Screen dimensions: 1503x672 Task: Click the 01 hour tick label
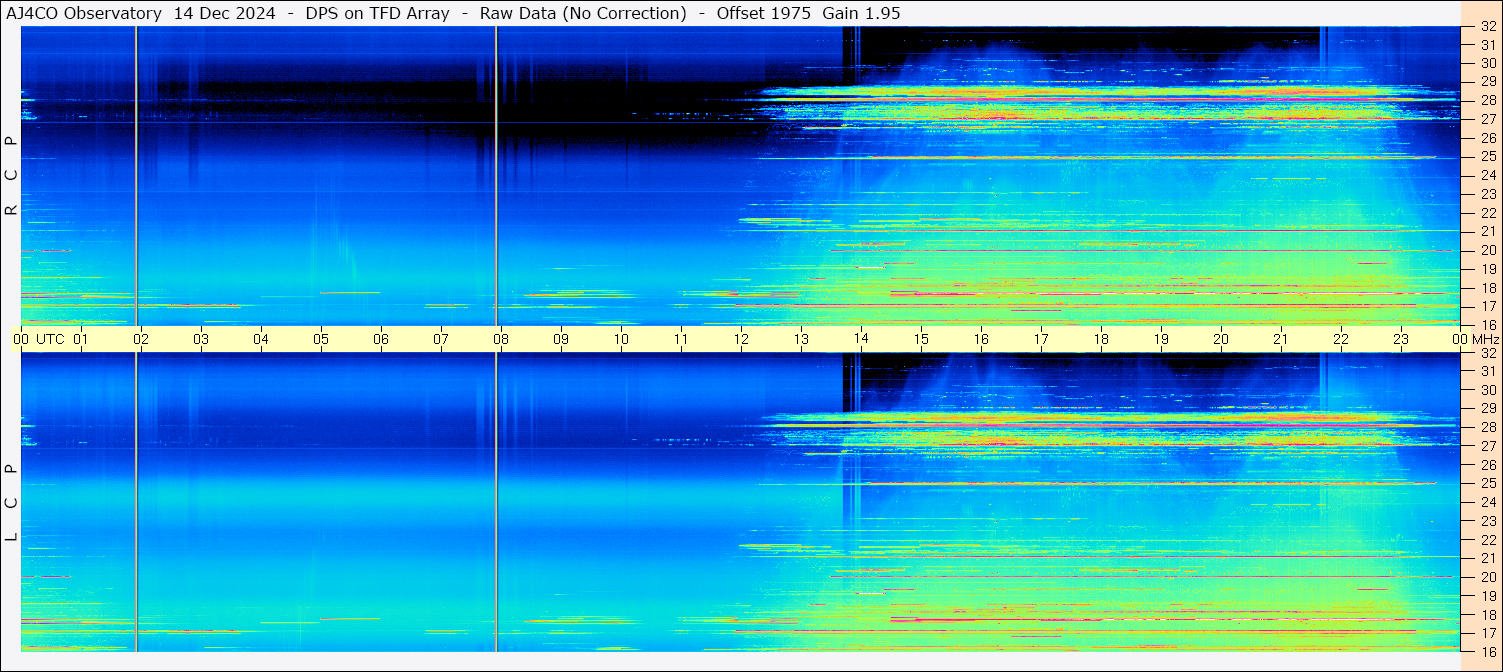81,339
